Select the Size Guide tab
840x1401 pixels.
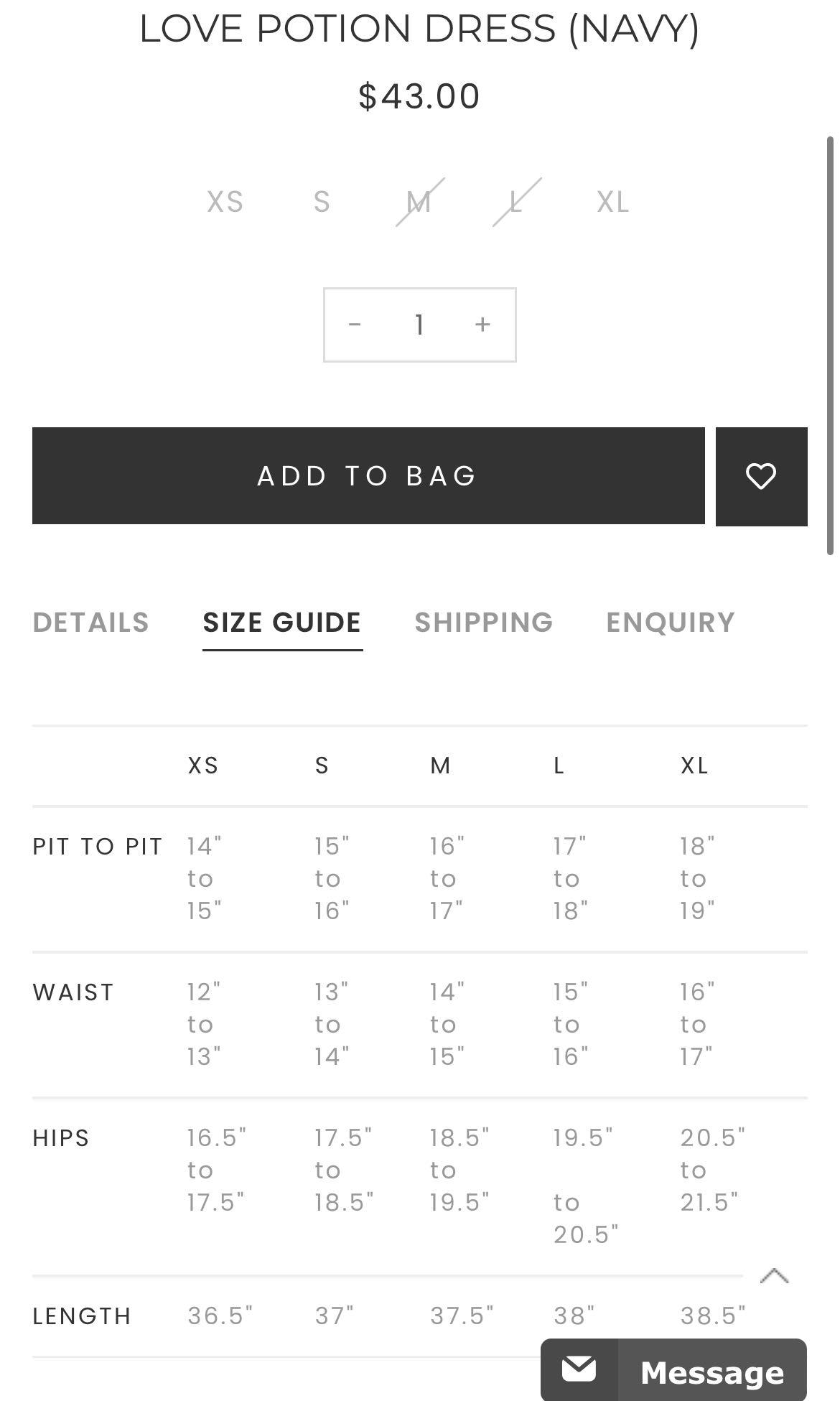(x=282, y=623)
